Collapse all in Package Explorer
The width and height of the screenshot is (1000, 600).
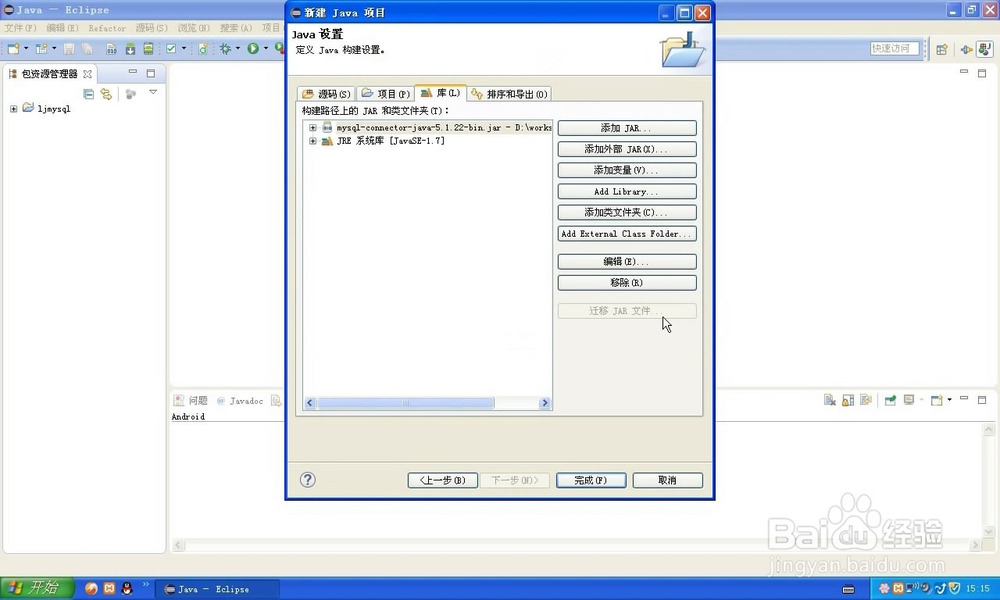(89, 94)
